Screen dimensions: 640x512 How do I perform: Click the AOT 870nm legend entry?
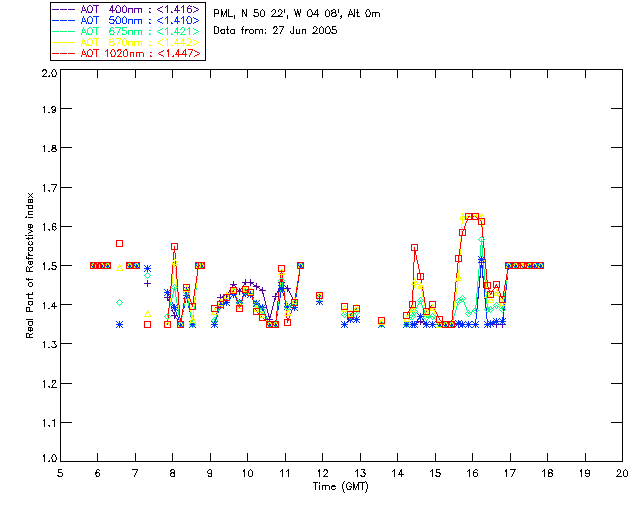click(127, 42)
